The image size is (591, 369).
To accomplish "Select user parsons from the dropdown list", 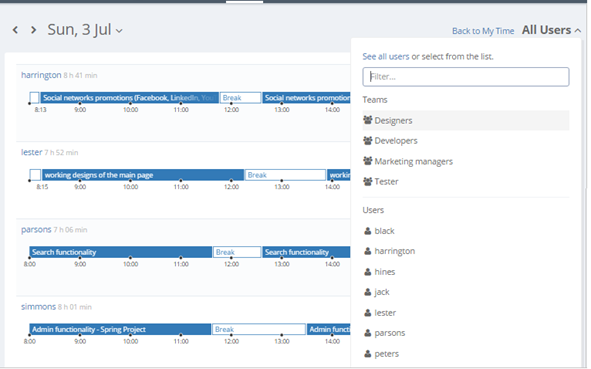I will pyautogui.click(x=465, y=333).
